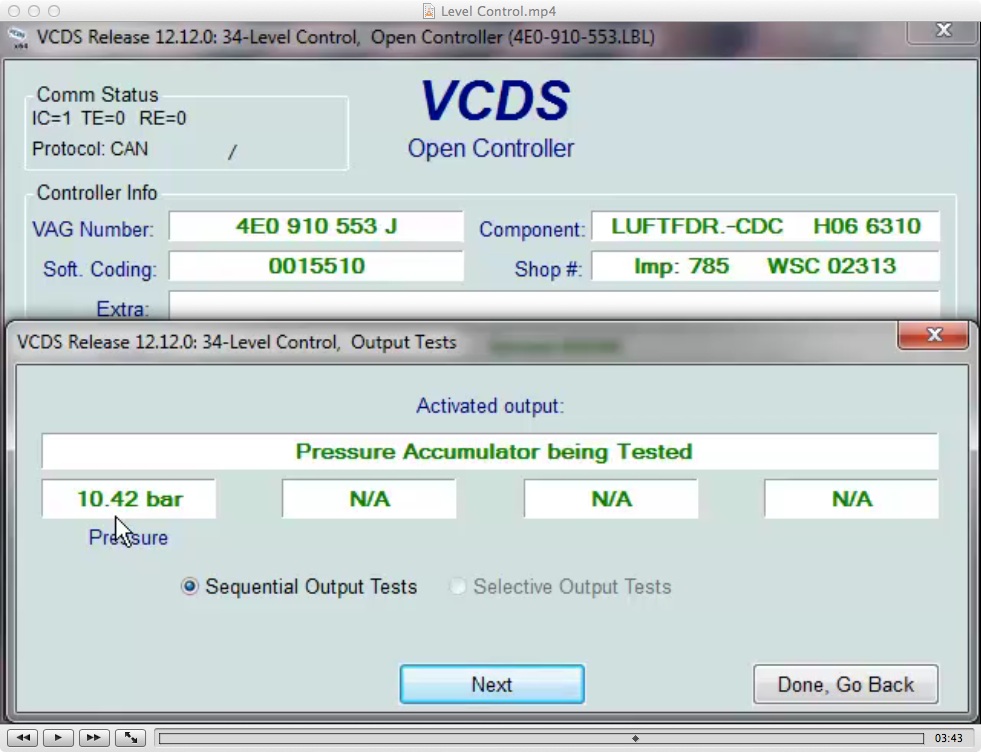Click the 10.42 bar pressure value
The height and width of the screenshot is (752, 981).
129,499
